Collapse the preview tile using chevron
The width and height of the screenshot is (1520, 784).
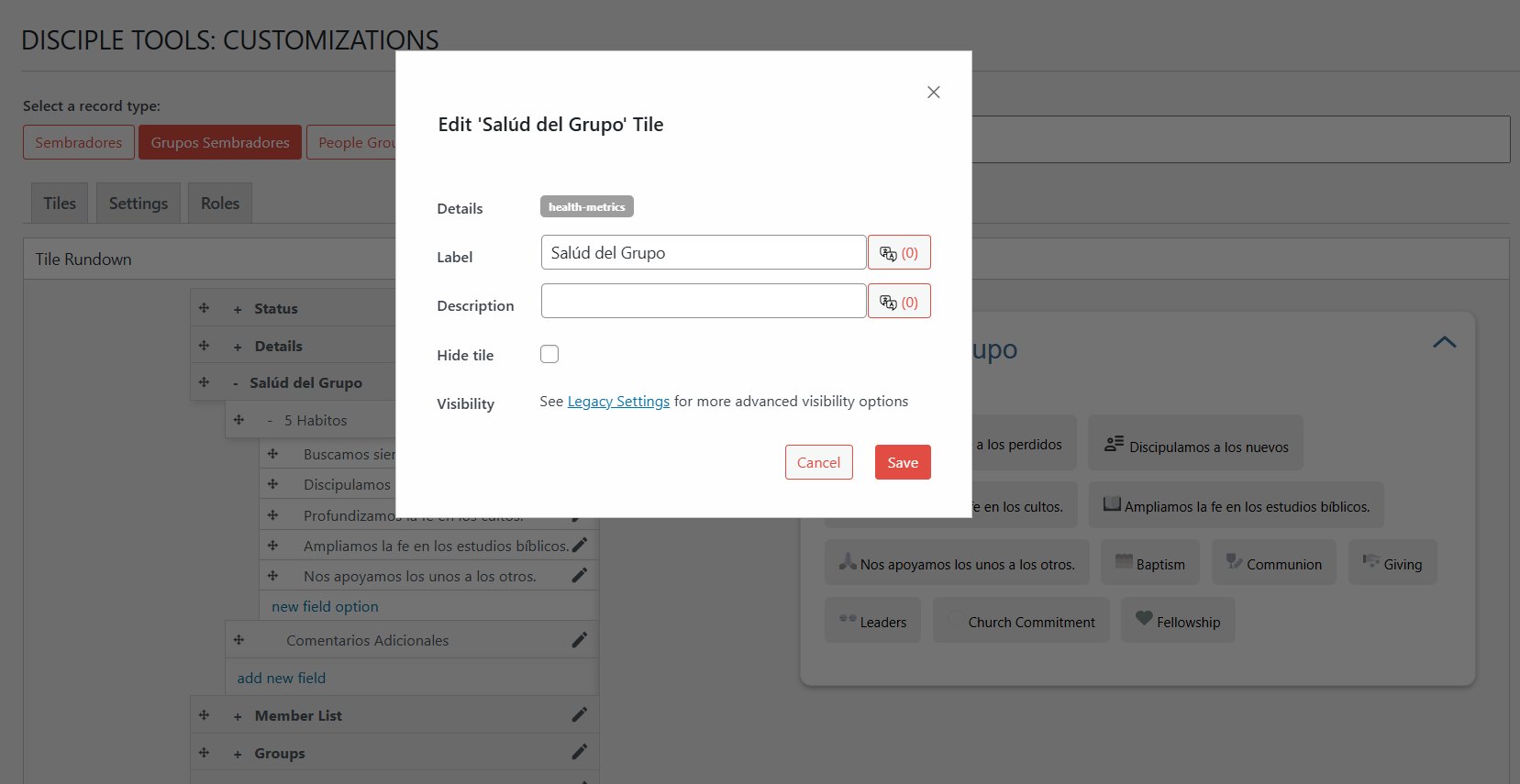(x=1444, y=342)
